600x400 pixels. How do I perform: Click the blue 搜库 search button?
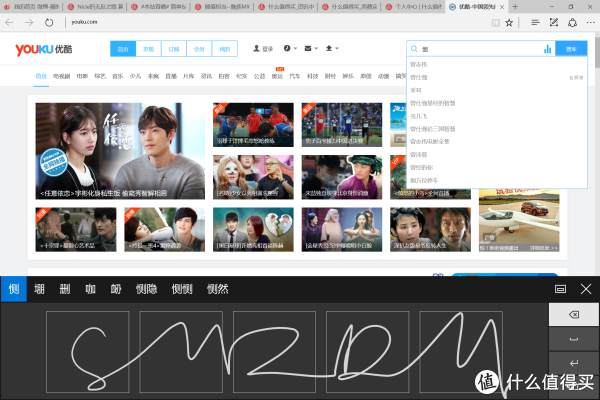[x=571, y=49]
